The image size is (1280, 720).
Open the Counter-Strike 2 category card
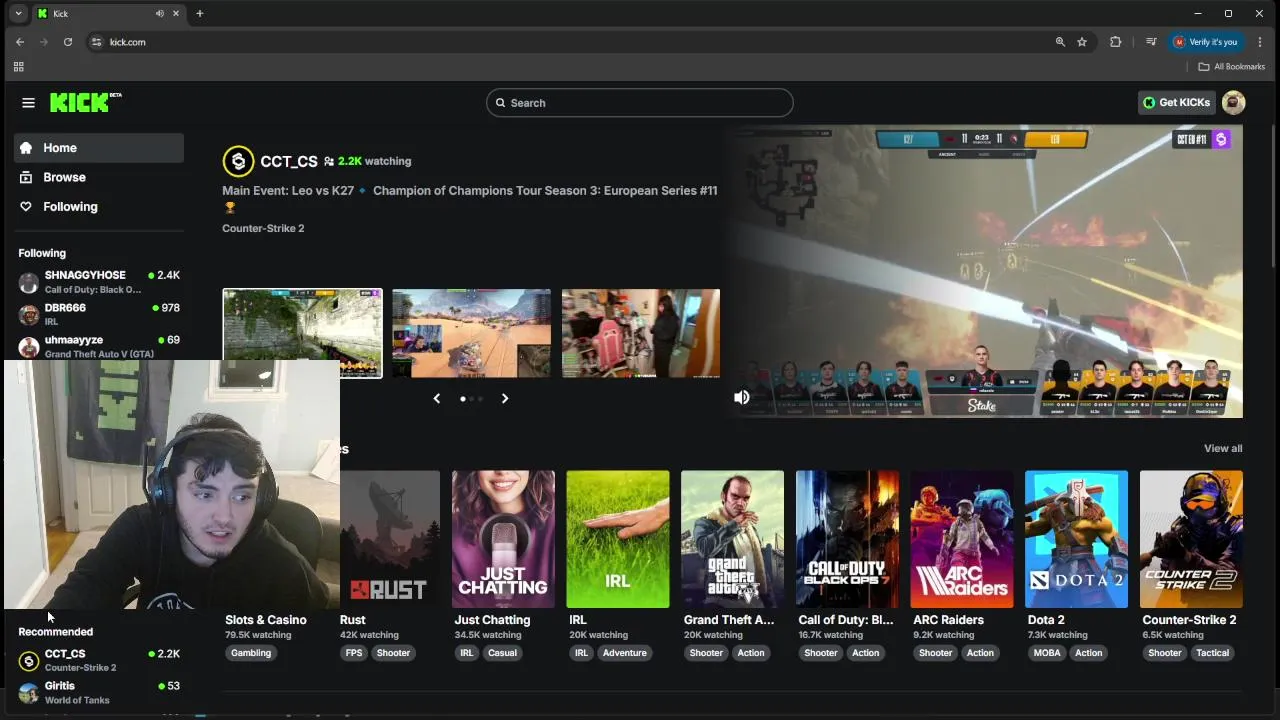point(1191,539)
